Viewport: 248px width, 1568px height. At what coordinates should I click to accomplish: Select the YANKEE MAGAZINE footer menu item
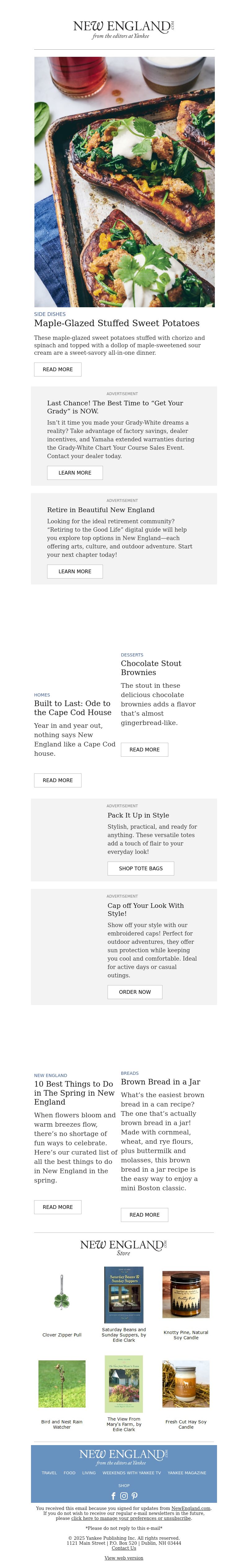pos(187,1473)
